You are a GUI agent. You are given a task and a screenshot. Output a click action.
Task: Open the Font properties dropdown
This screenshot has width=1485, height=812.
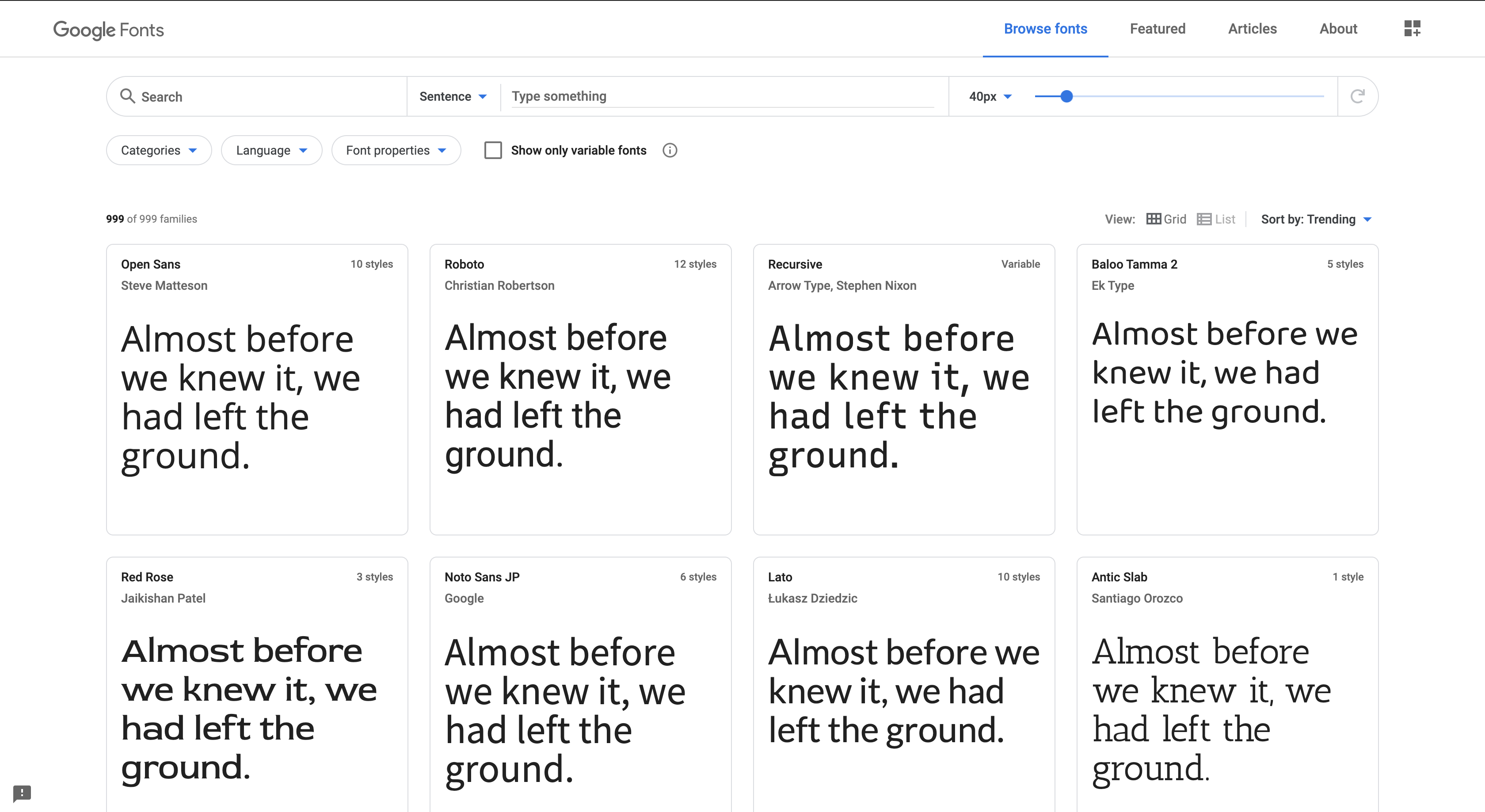pos(396,150)
